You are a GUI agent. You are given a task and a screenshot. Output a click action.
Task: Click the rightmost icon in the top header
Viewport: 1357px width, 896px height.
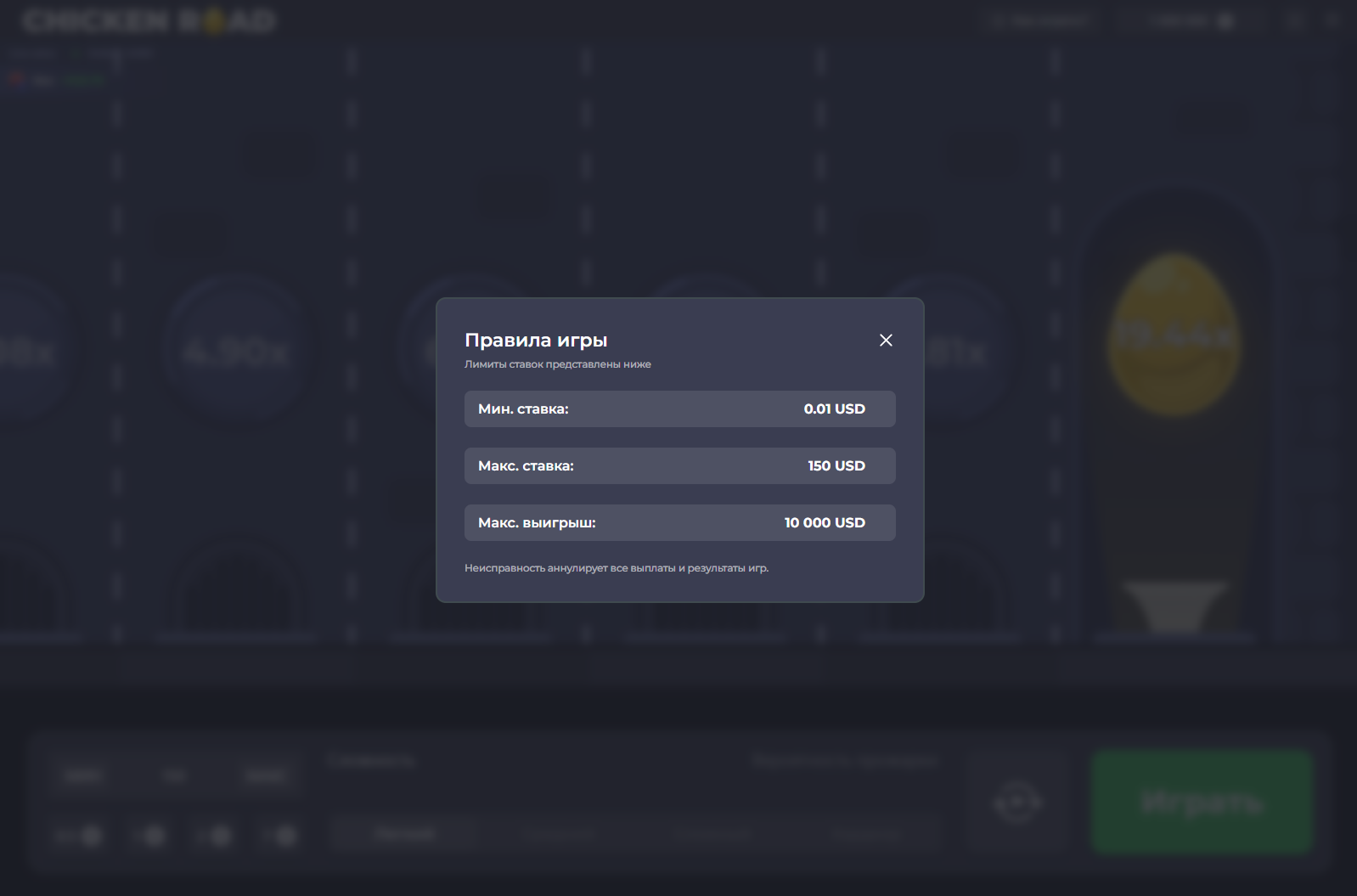pyautogui.click(x=1333, y=21)
